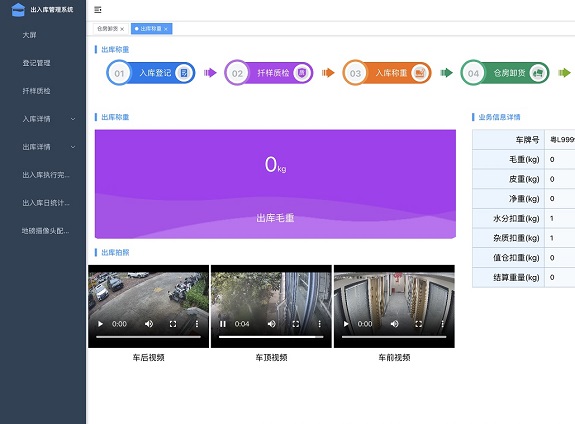Image resolution: width=575 pixels, height=424 pixels.
Task: Fullscreen the 车前视频 video
Action: click(419, 324)
